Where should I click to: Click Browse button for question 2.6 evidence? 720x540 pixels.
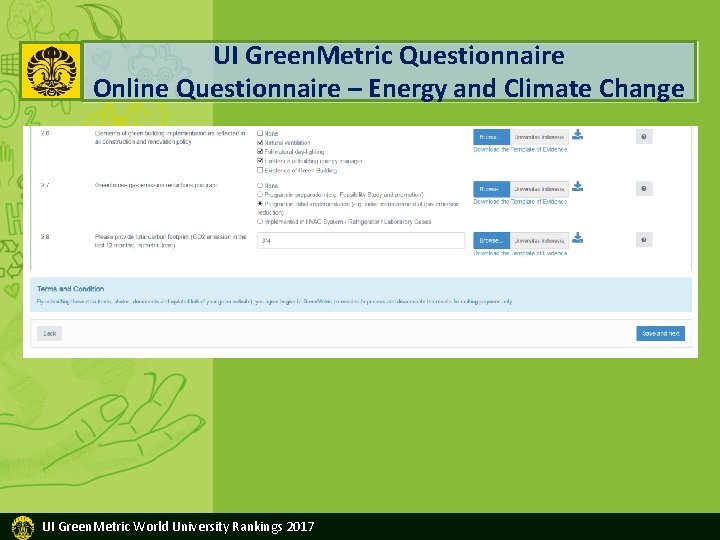[x=491, y=137]
